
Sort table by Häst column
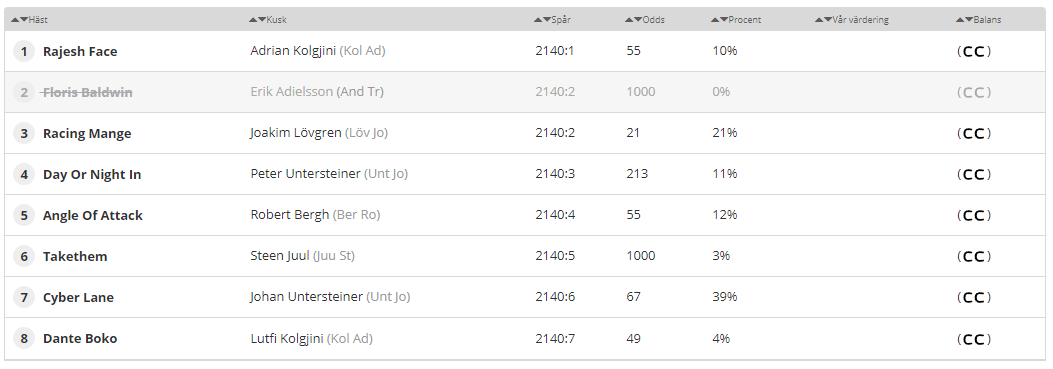[x=30, y=19]
